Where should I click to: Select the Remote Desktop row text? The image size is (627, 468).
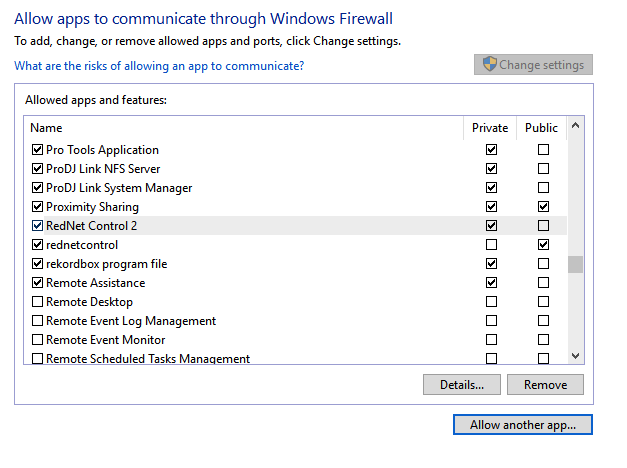[x=90, y=302]
